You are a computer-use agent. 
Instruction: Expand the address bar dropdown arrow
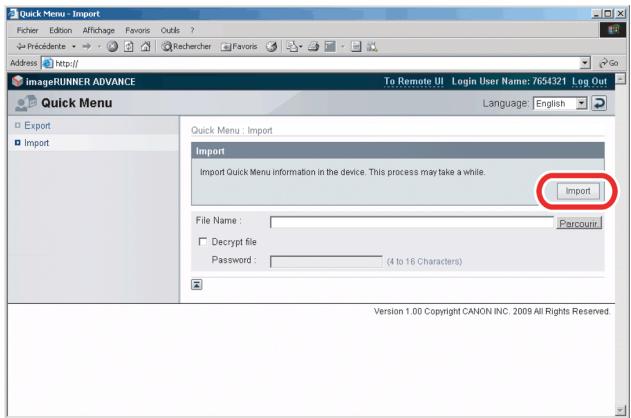coord(585,63)
